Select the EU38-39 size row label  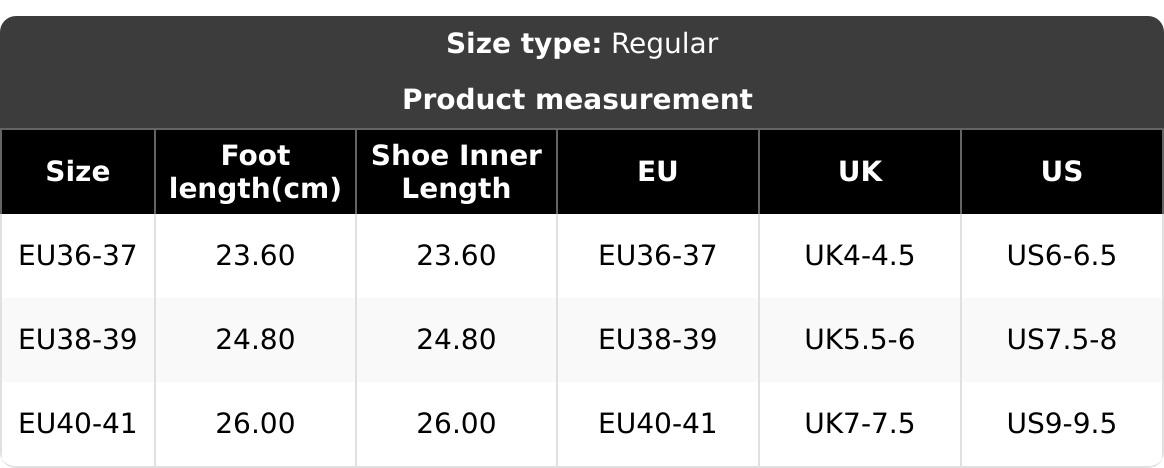[78, 340]
